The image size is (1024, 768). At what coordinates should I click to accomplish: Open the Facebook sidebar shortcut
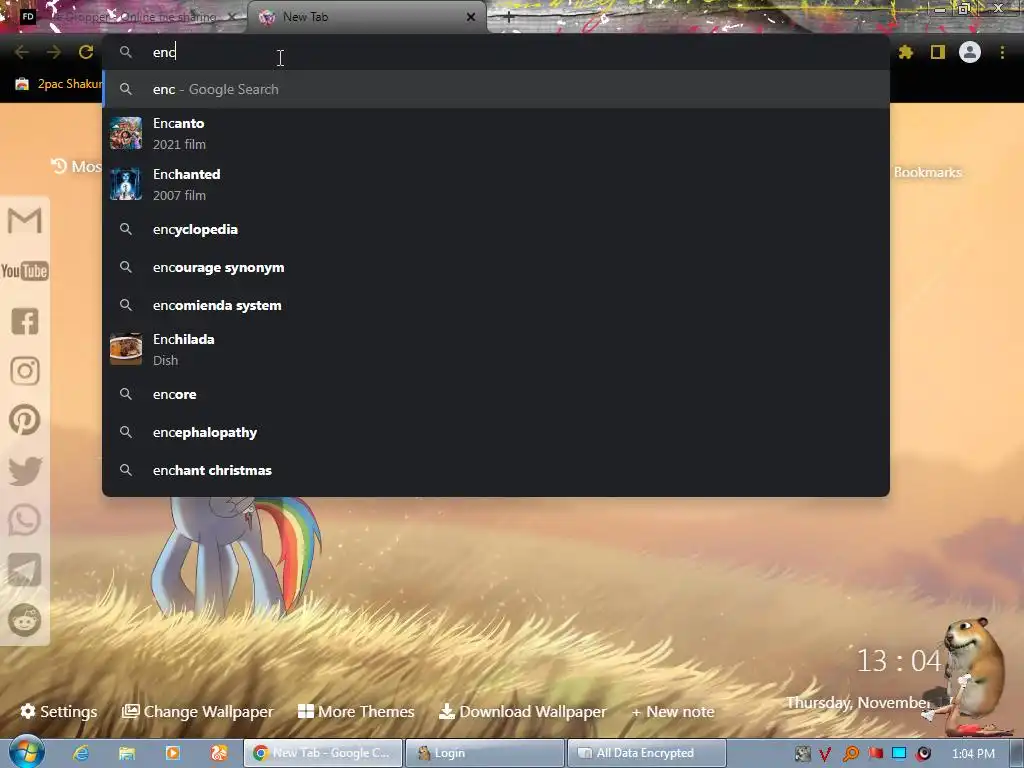(x=25, y=321)
